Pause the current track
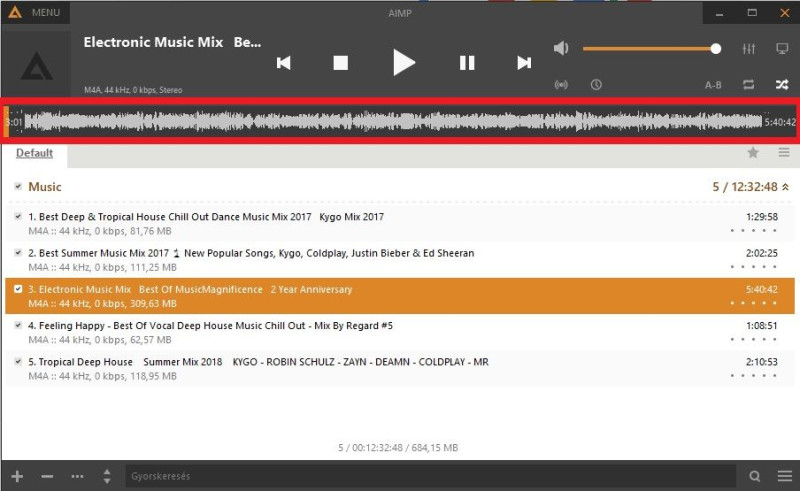The width and height of the screenshot is (800, 491). pos(467,63)
